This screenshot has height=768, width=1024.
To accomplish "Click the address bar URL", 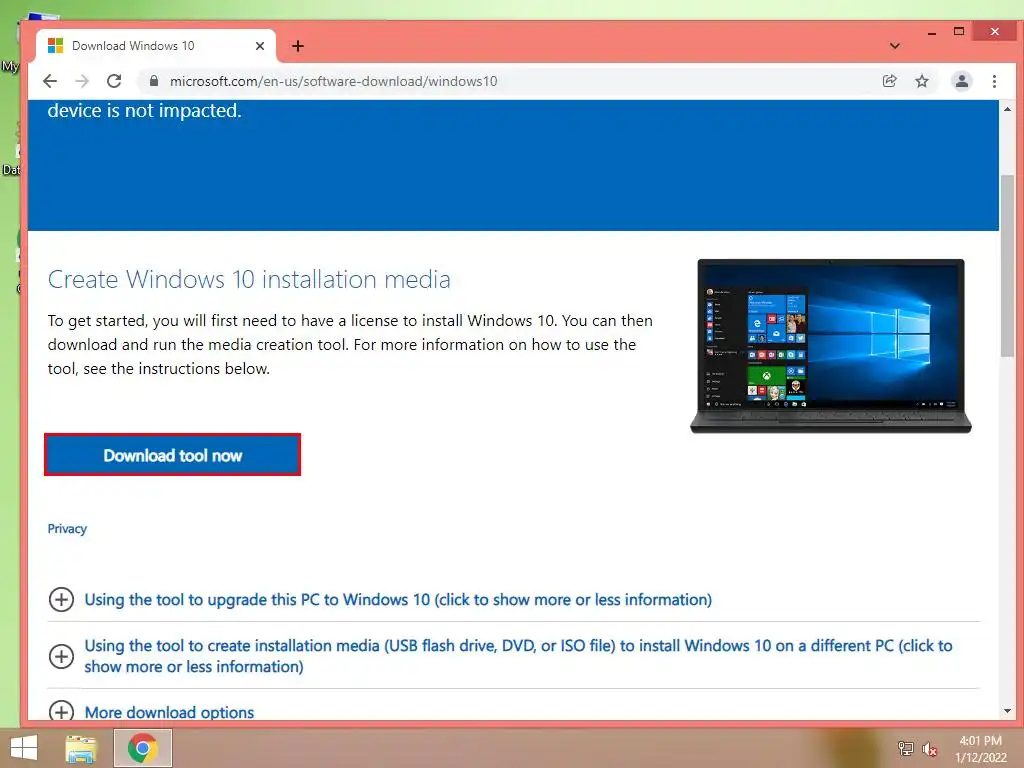I will (334, 81).
